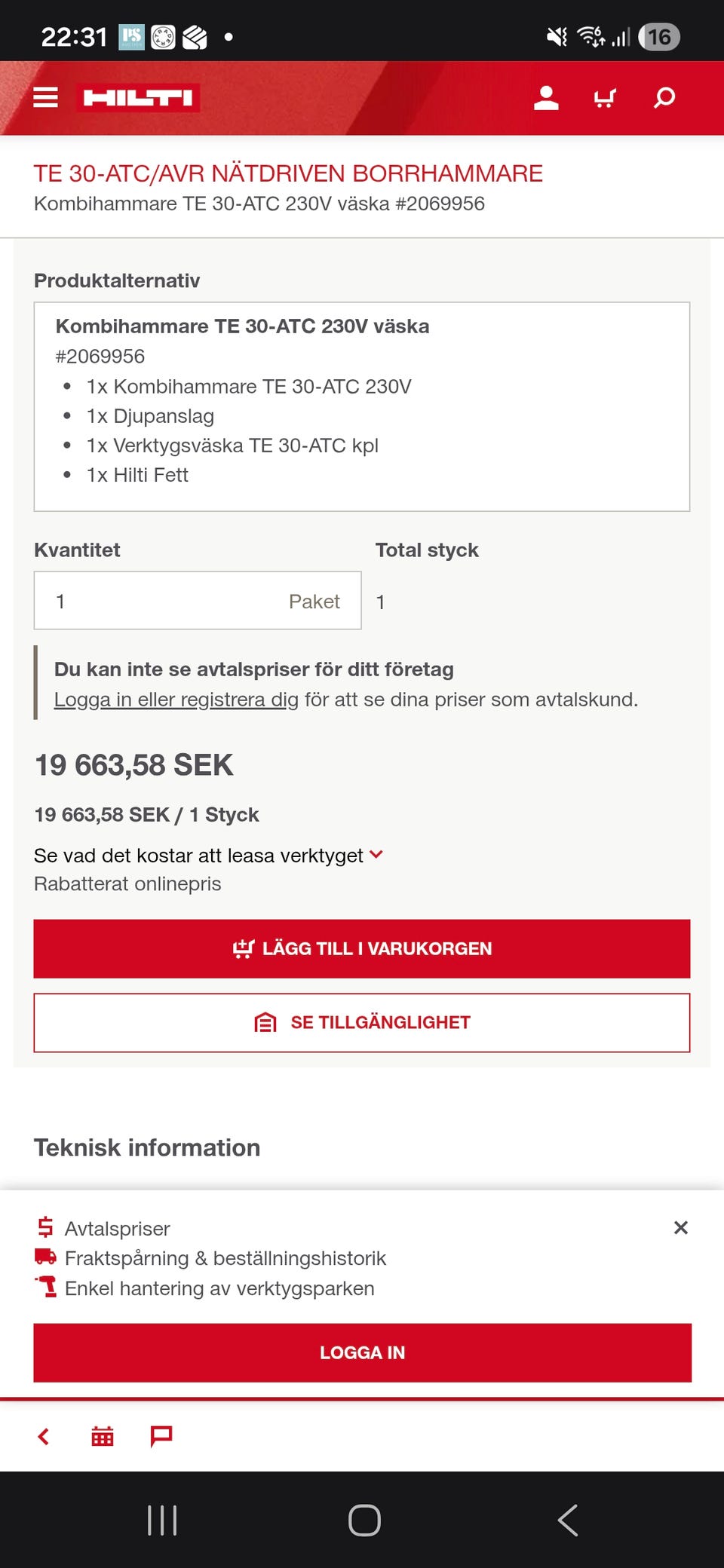Select the Paket quantity field
This screenshot has width=724, height=1568.
pyautogui.click(x=197, y=601)
